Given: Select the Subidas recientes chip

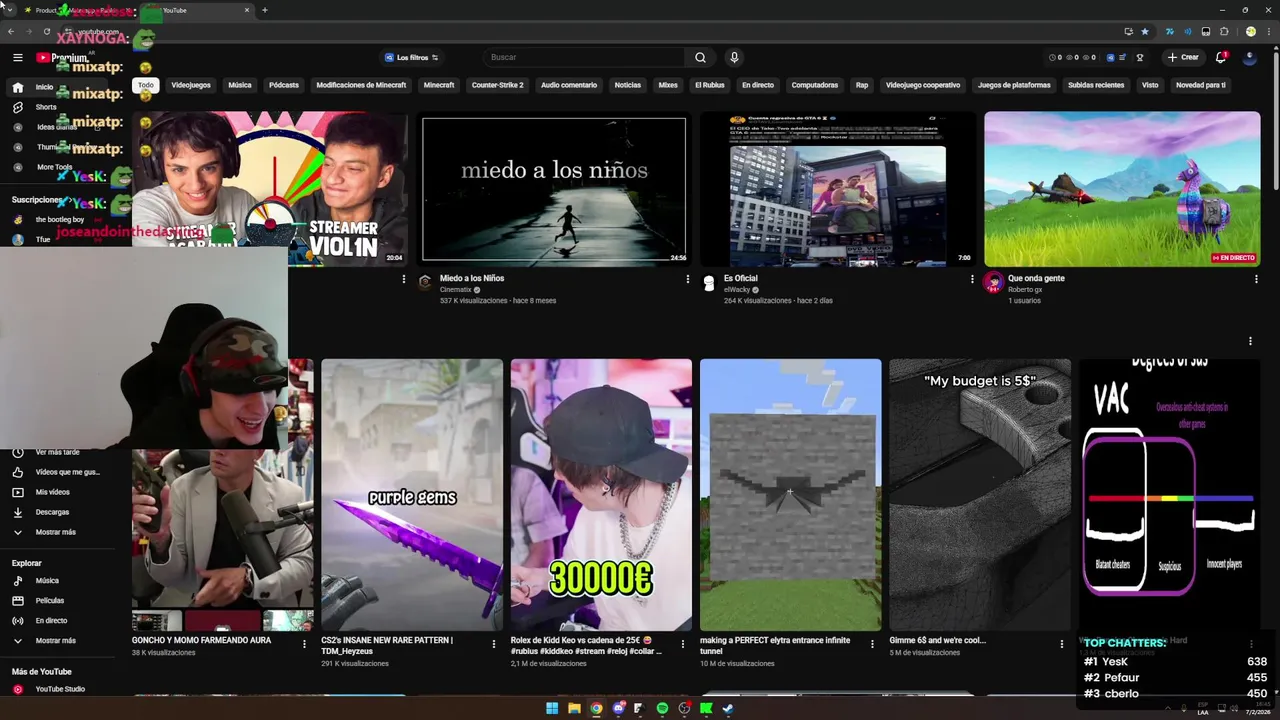Looking at the screenshot, I should tap(1096, 85).
